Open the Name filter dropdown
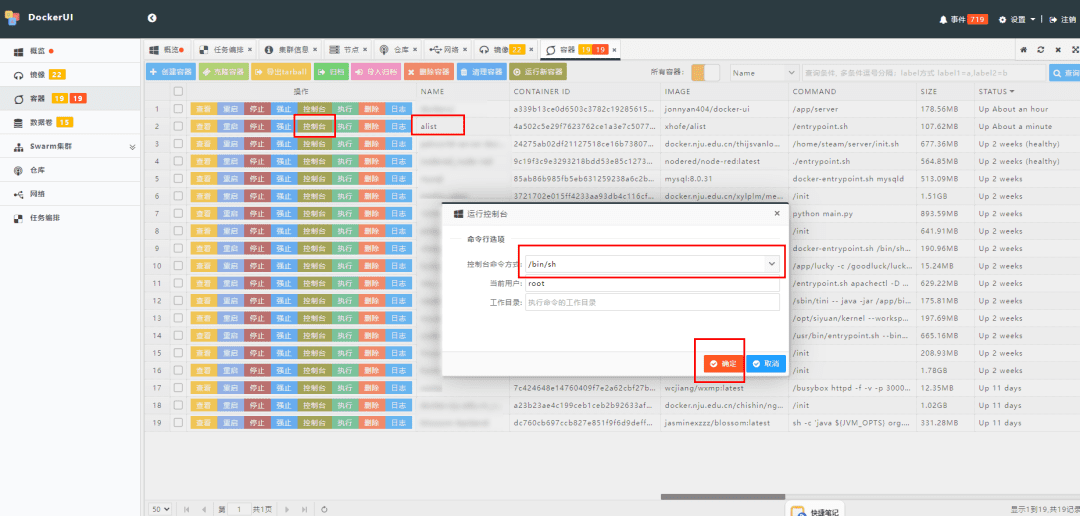Image resolution: width=1080 pixels, height=516 pixels. [762, 72]
